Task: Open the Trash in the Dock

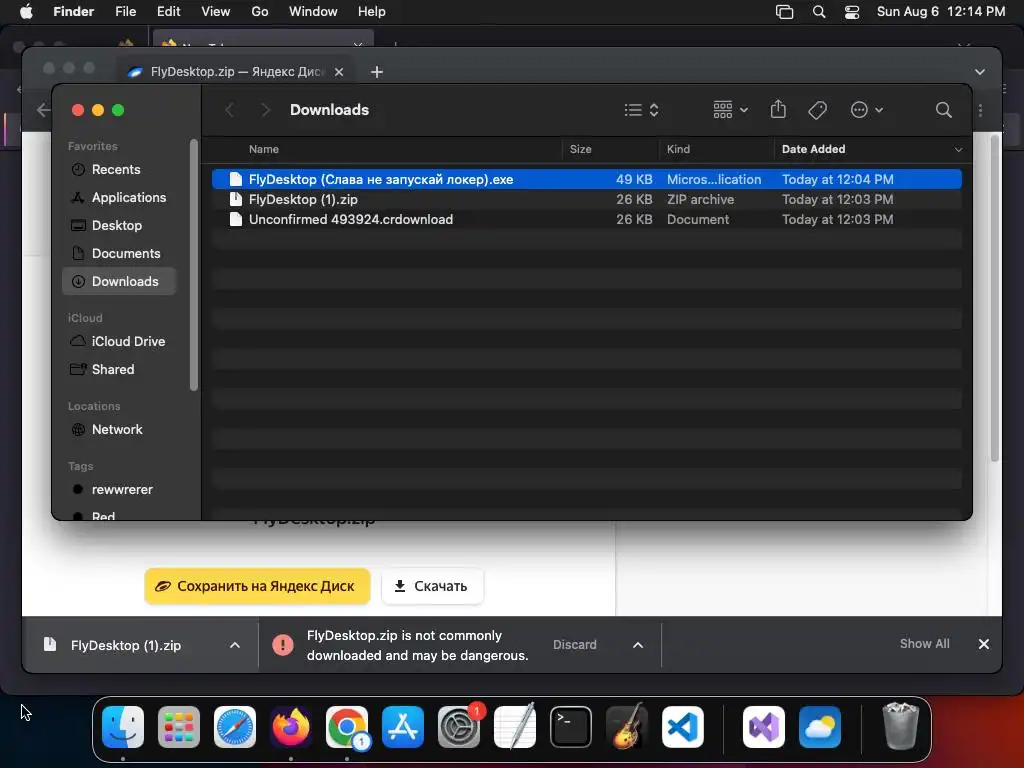Action: pos(901,727)
